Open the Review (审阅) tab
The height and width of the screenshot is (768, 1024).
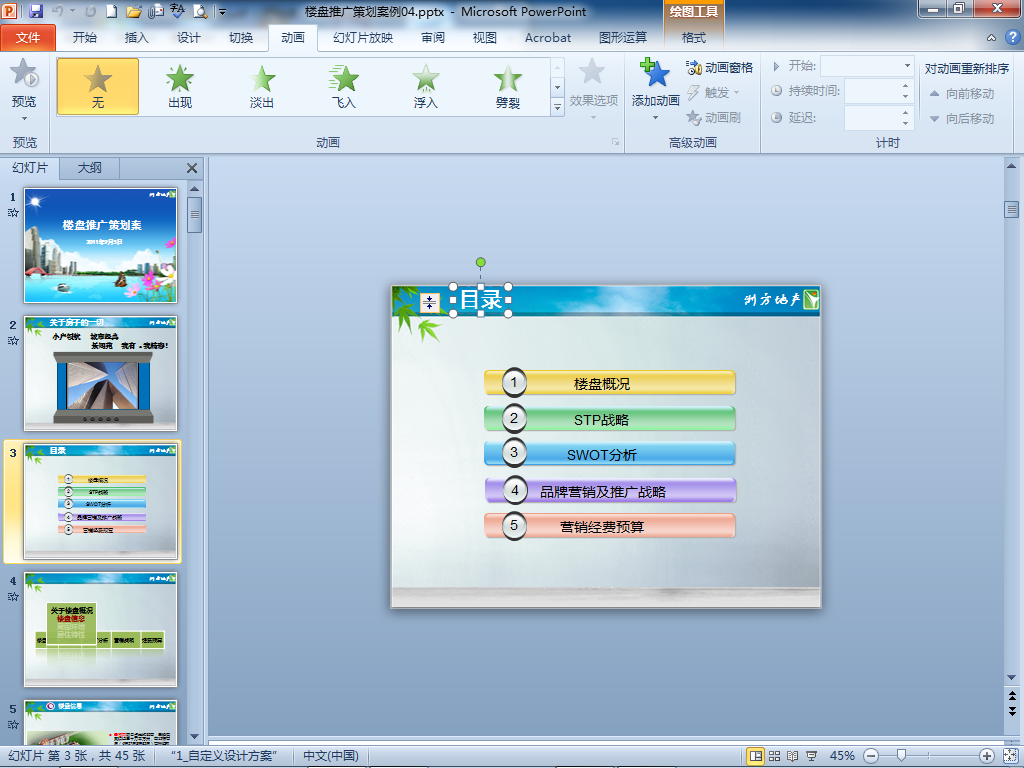point(433,37)
